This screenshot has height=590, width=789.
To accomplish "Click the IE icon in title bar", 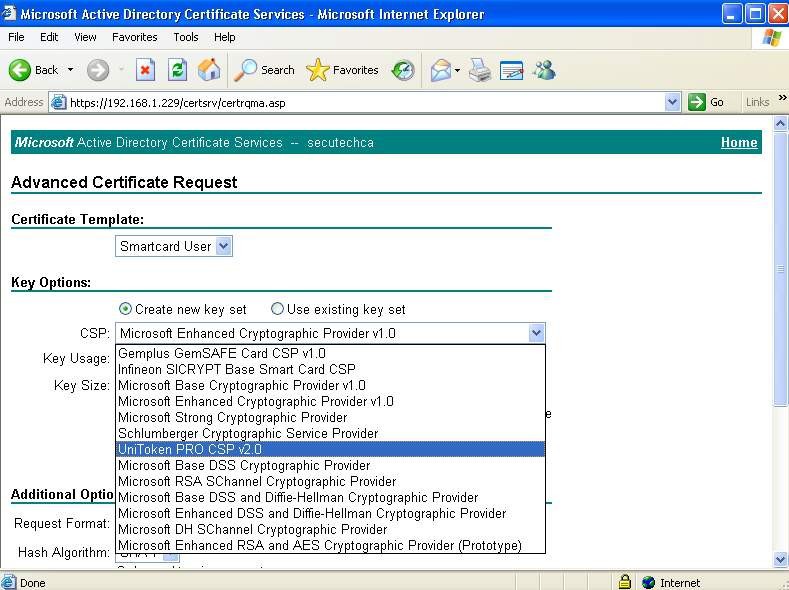I will (9, 13).
